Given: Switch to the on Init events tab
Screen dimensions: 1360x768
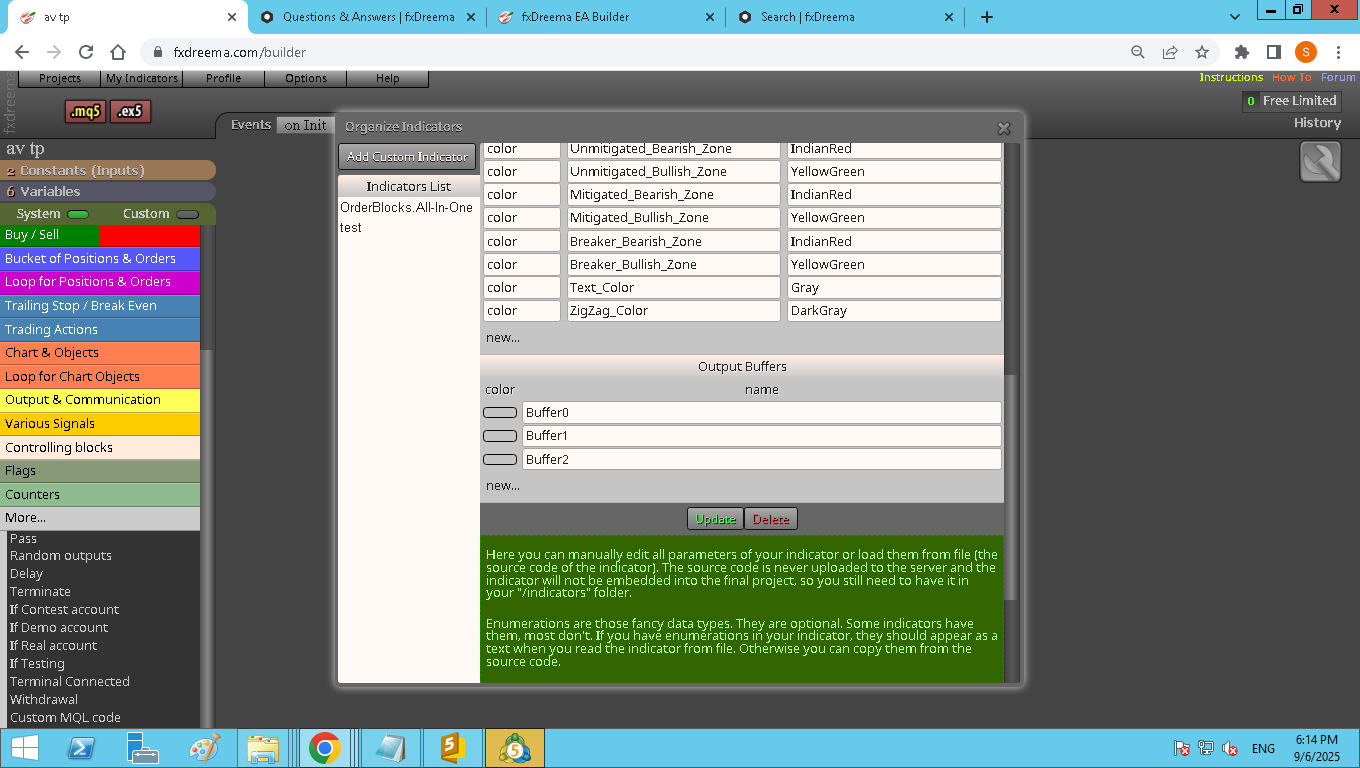Looking at the screenshot, I should coord(305,125).
